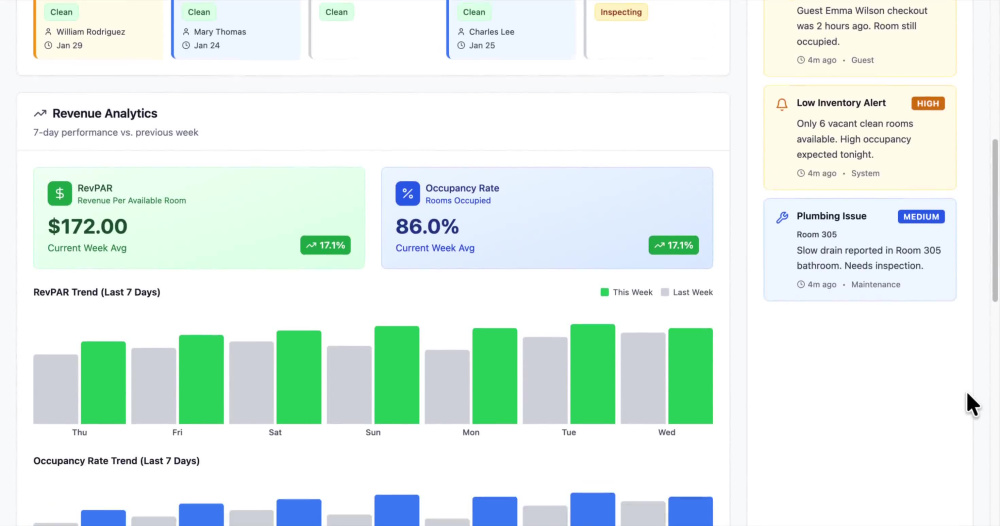Click the $172.00 RevPAR value

click(x=87, y=226)
